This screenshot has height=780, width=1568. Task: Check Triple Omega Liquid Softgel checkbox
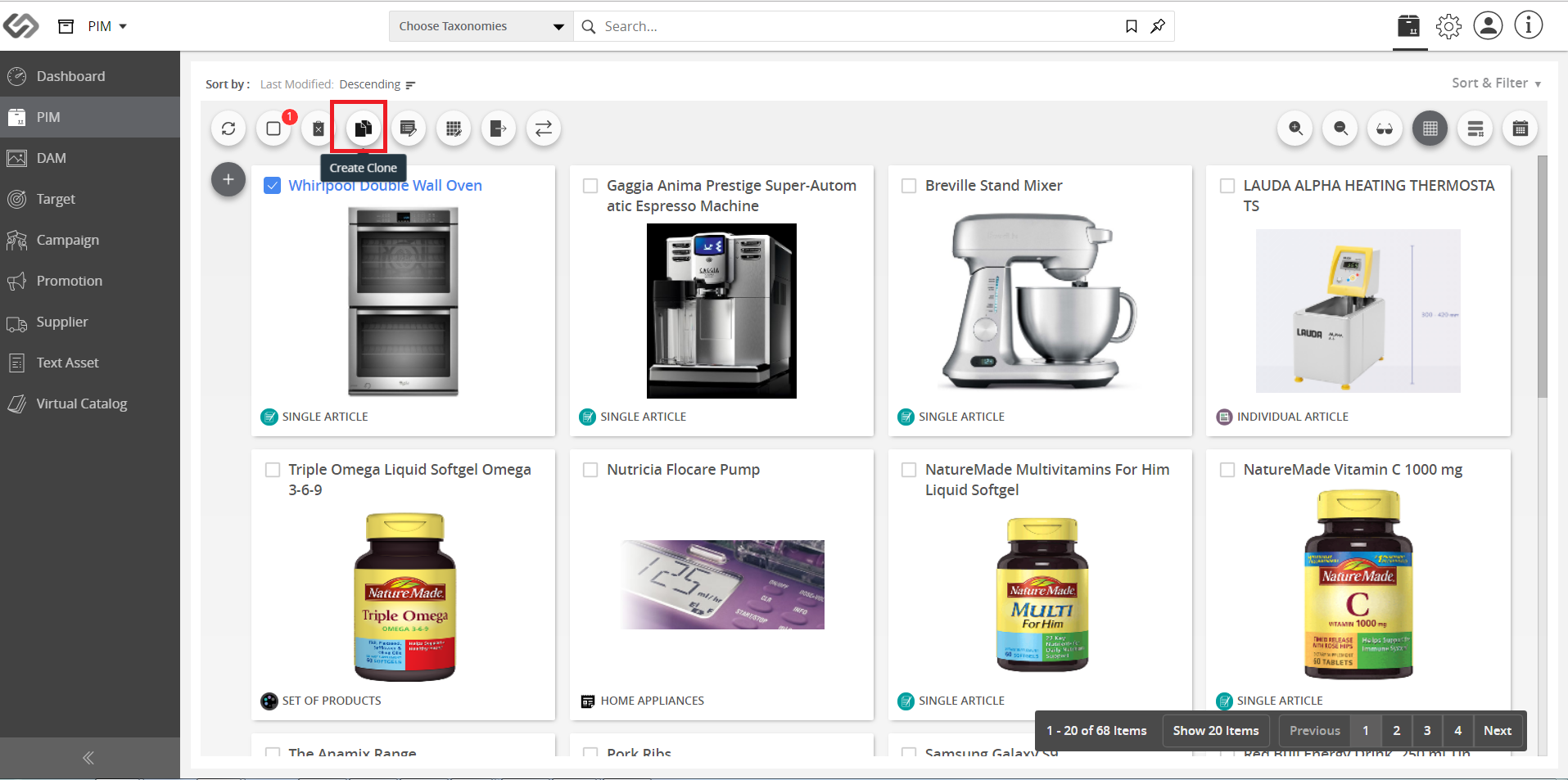pos(273,470)
